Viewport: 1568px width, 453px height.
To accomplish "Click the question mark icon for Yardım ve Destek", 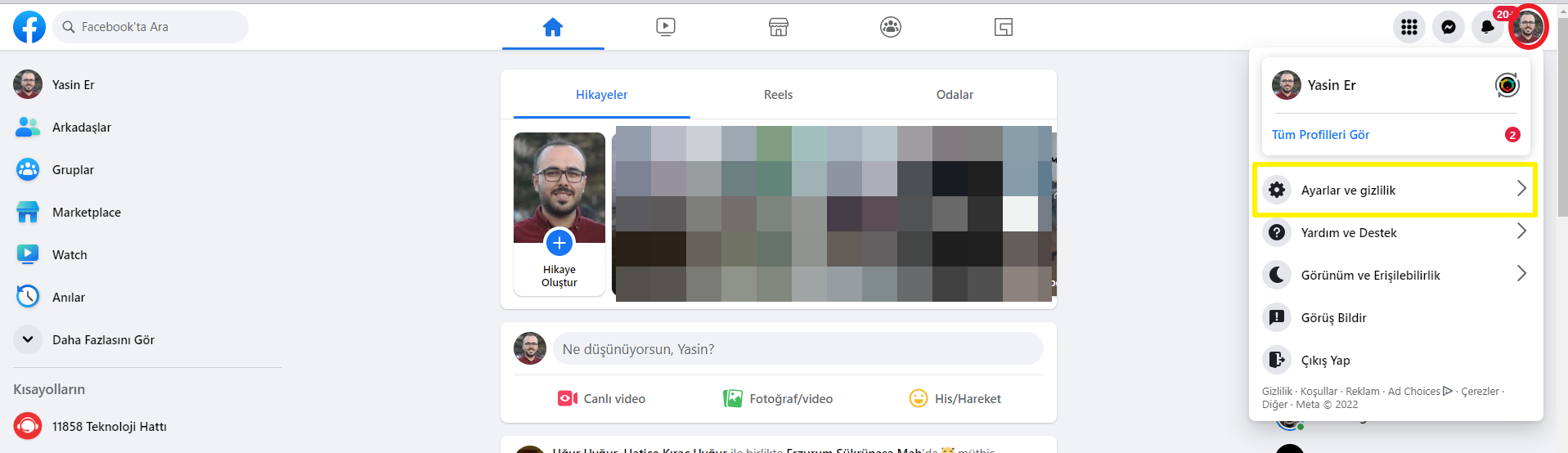I will tap(1277, 232).
